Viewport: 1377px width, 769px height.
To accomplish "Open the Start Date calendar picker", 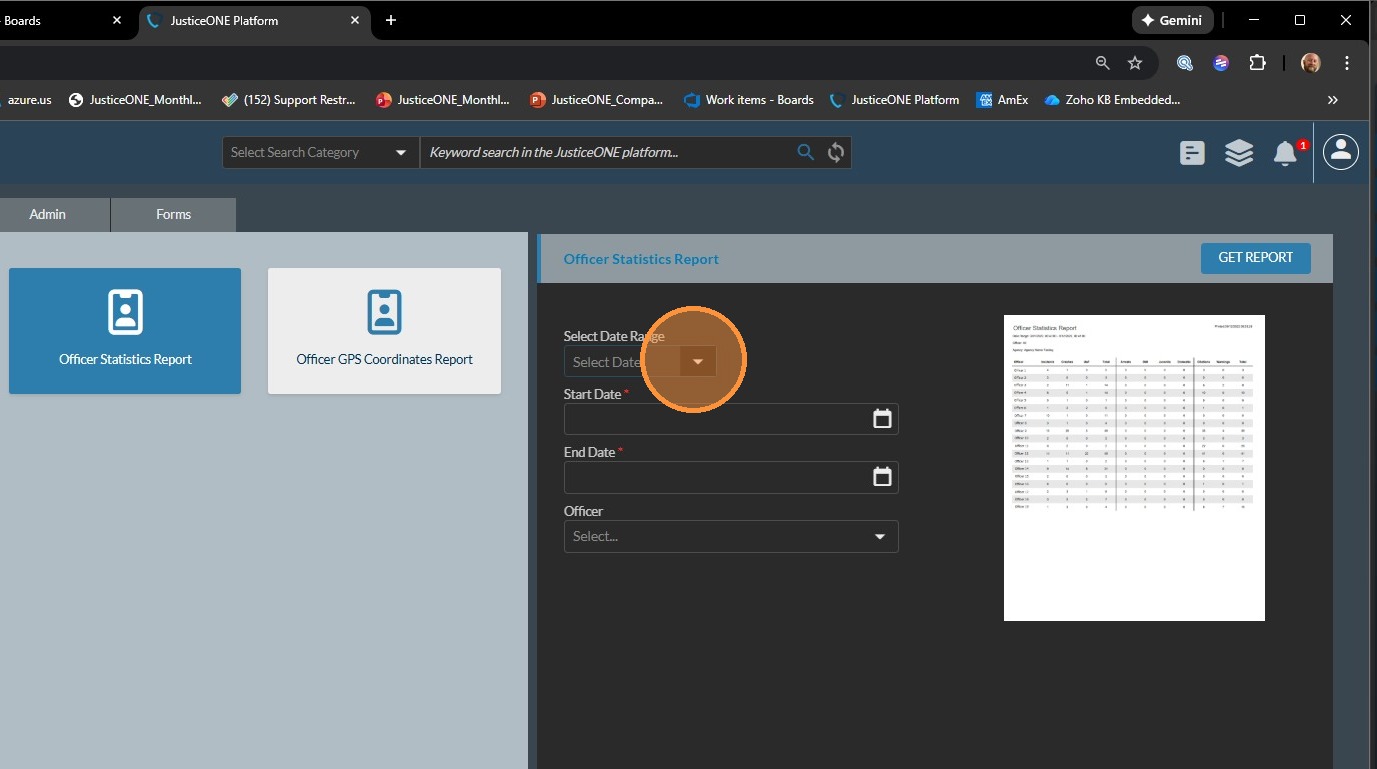I will click(881, 419).
